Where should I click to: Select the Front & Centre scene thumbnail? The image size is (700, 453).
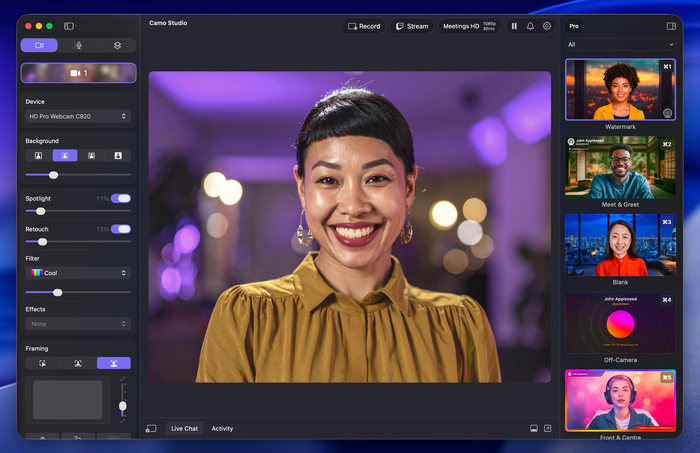click(x=620, y=400)
